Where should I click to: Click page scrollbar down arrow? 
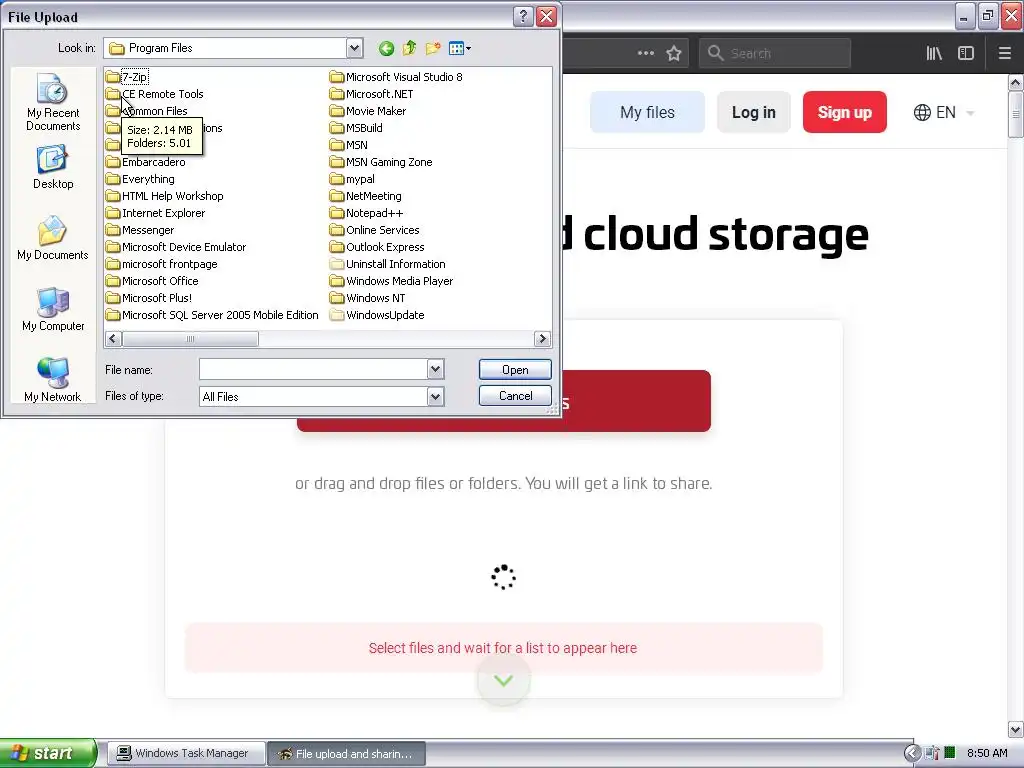tap(1016, 729)
